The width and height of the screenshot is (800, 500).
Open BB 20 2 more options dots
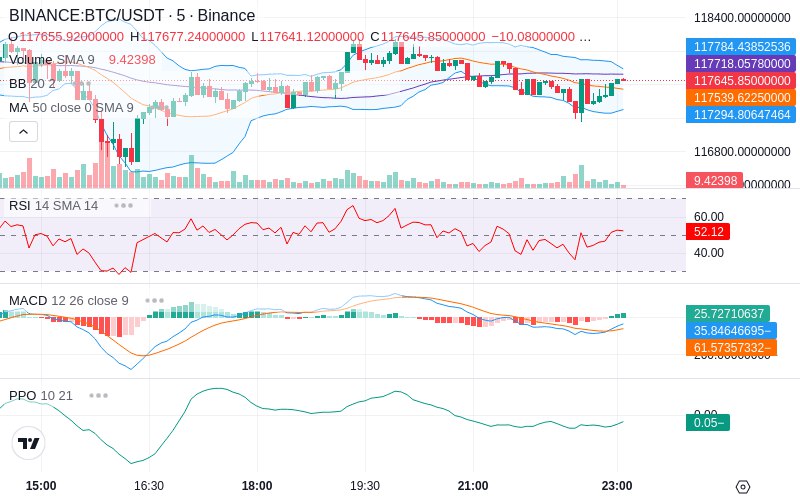click(82, 83)
